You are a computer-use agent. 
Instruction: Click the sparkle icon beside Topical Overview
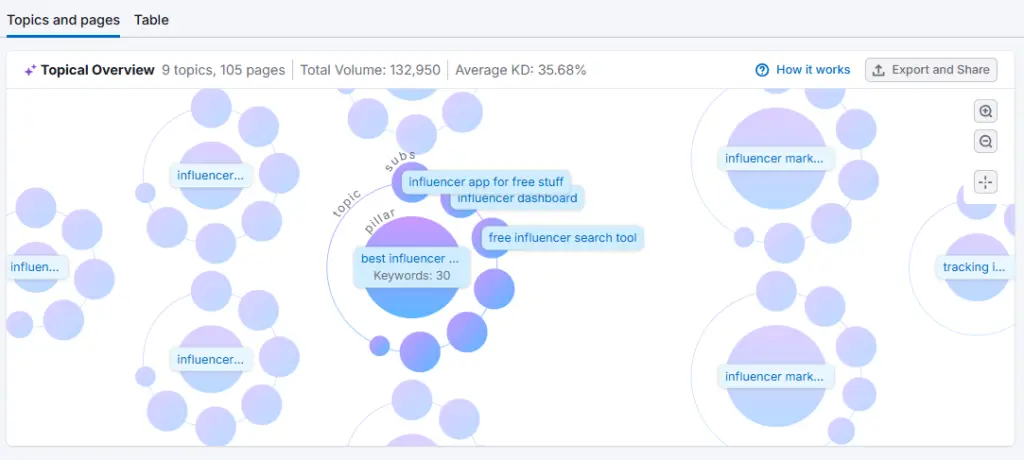31,70
